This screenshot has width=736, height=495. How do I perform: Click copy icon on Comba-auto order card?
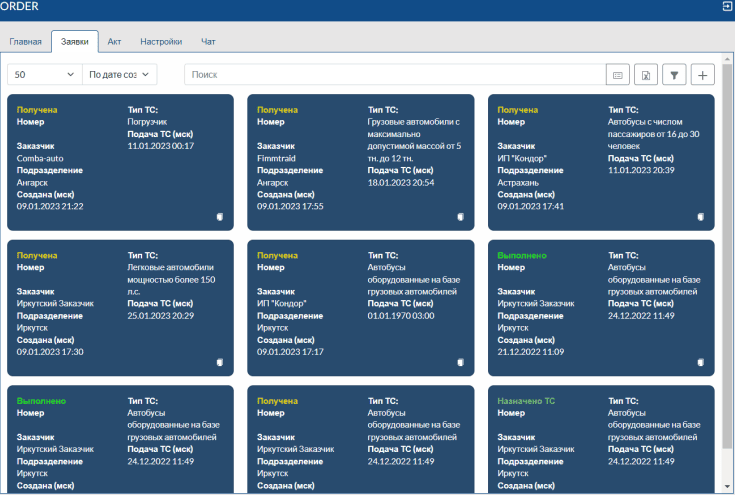tap(218, 216)
